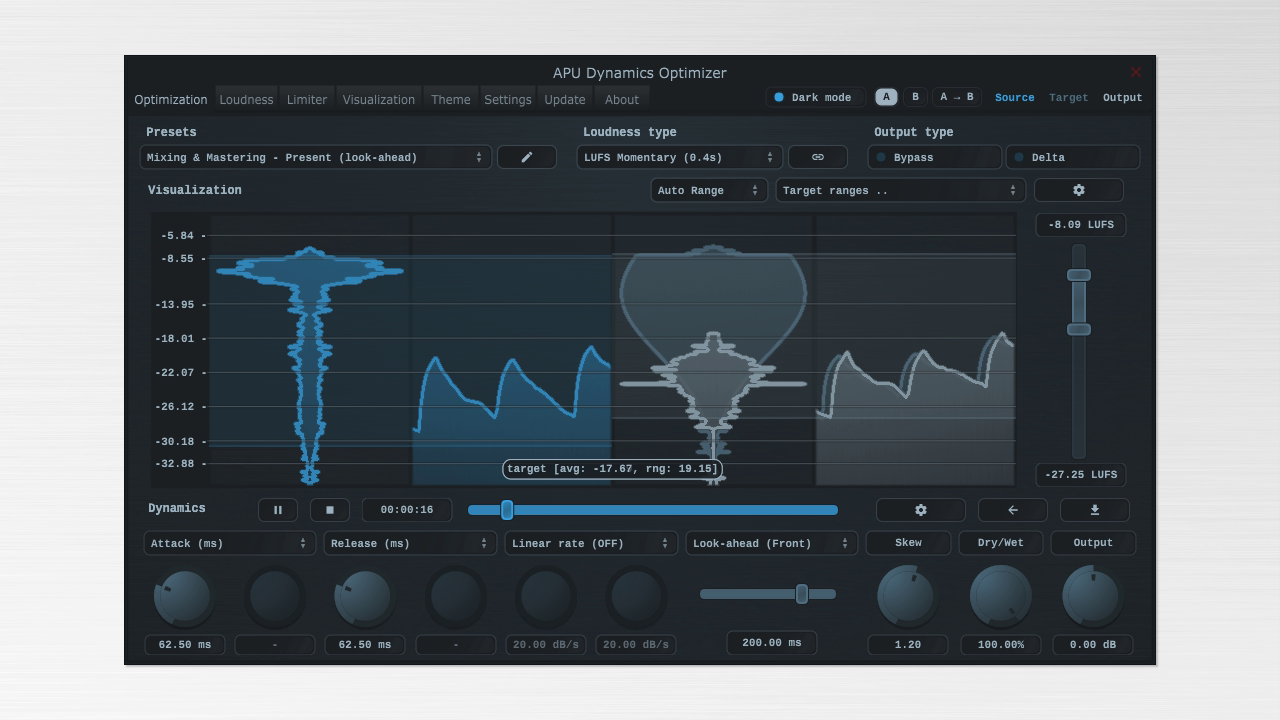Screen dimensions: 1280x720
Task: Open visualization settings gear
Action: pos(1079,190)
